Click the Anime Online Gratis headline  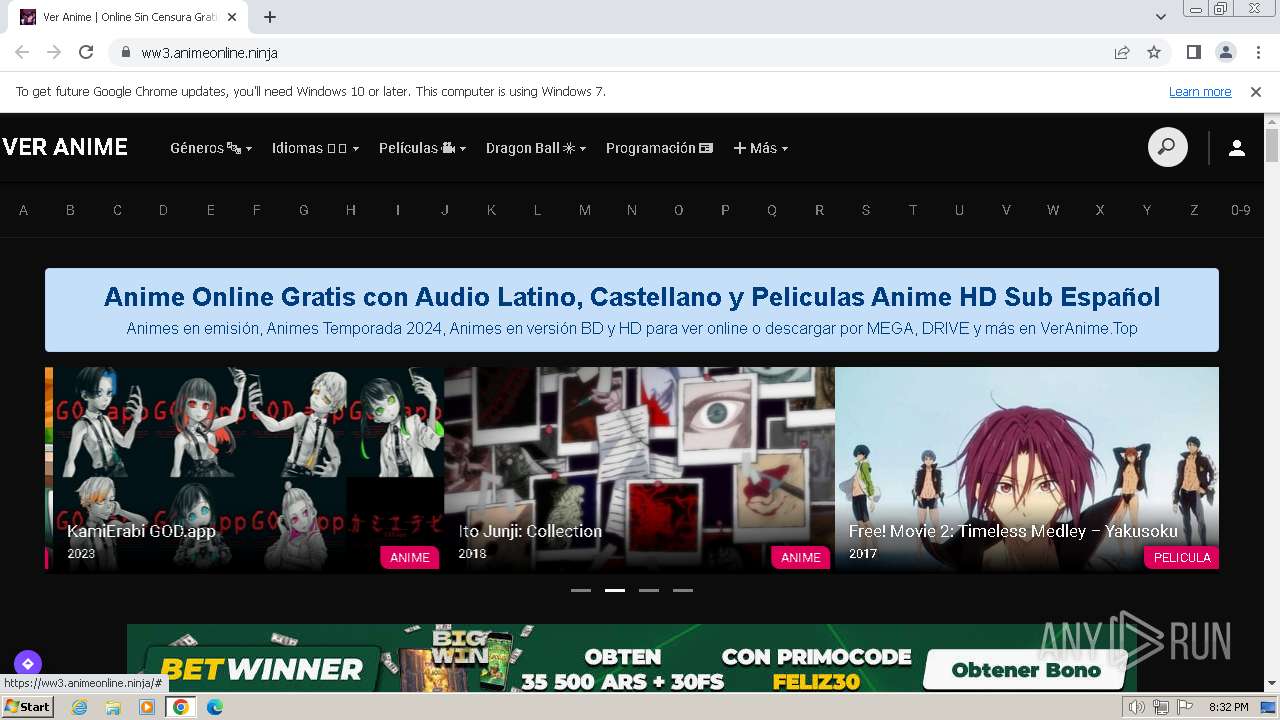click(x=632, y=297)
